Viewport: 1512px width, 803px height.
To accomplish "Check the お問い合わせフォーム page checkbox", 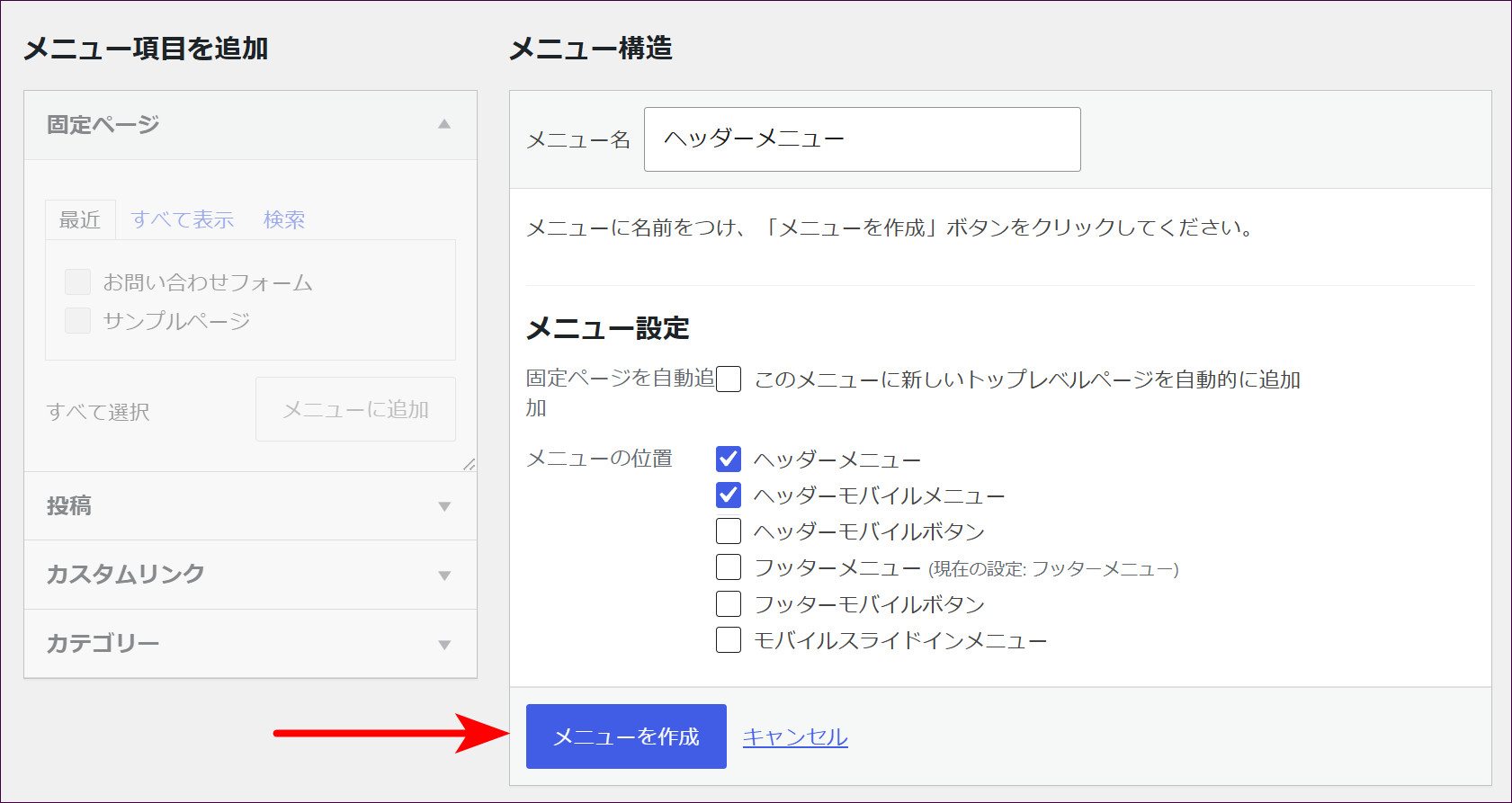I will coord(77,282).
